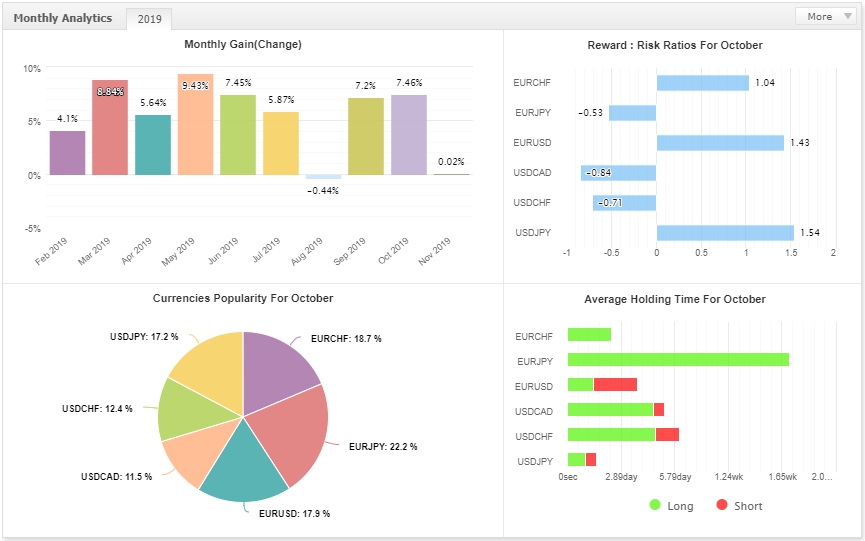
Task: Click the 1.65wk axis label
Action: tap(783, 476)
